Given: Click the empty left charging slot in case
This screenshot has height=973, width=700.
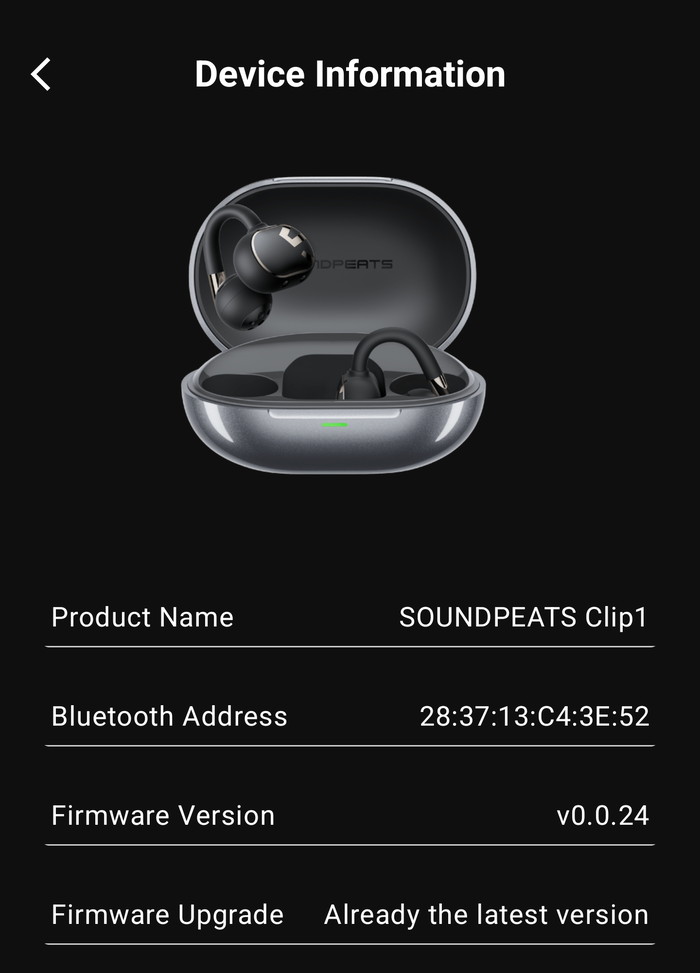Looking at the screenshot, I should (240, 385).
